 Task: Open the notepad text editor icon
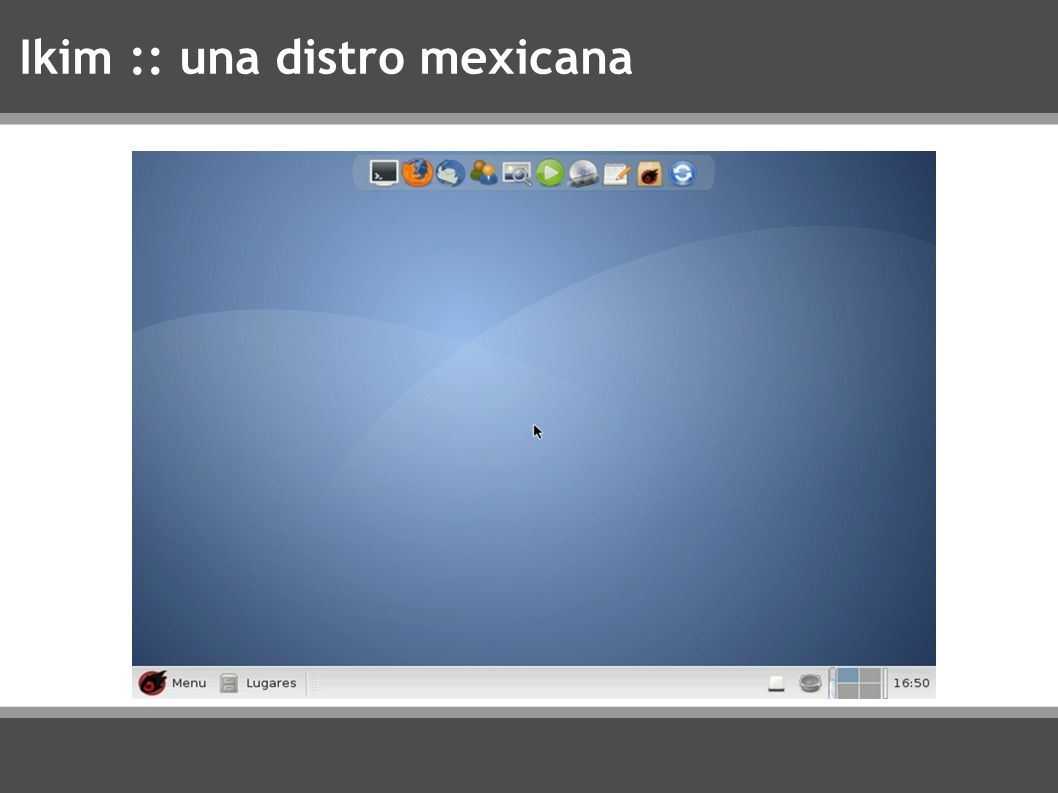click(x=616, y=174)
